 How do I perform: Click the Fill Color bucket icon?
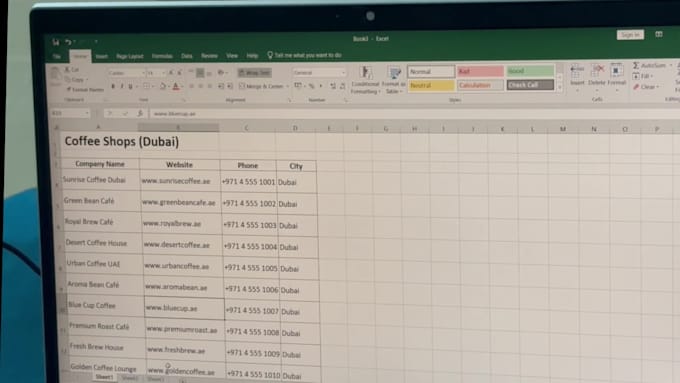point(163,86)
